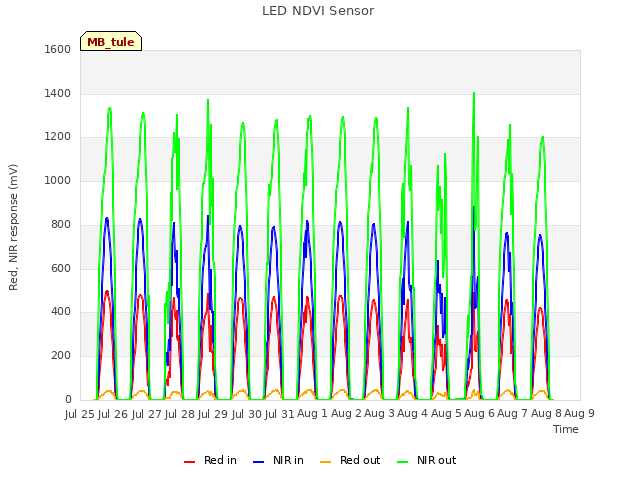Click the MB_tule site label
Viewport: 640px width, 480px height.
pos(111,41)
